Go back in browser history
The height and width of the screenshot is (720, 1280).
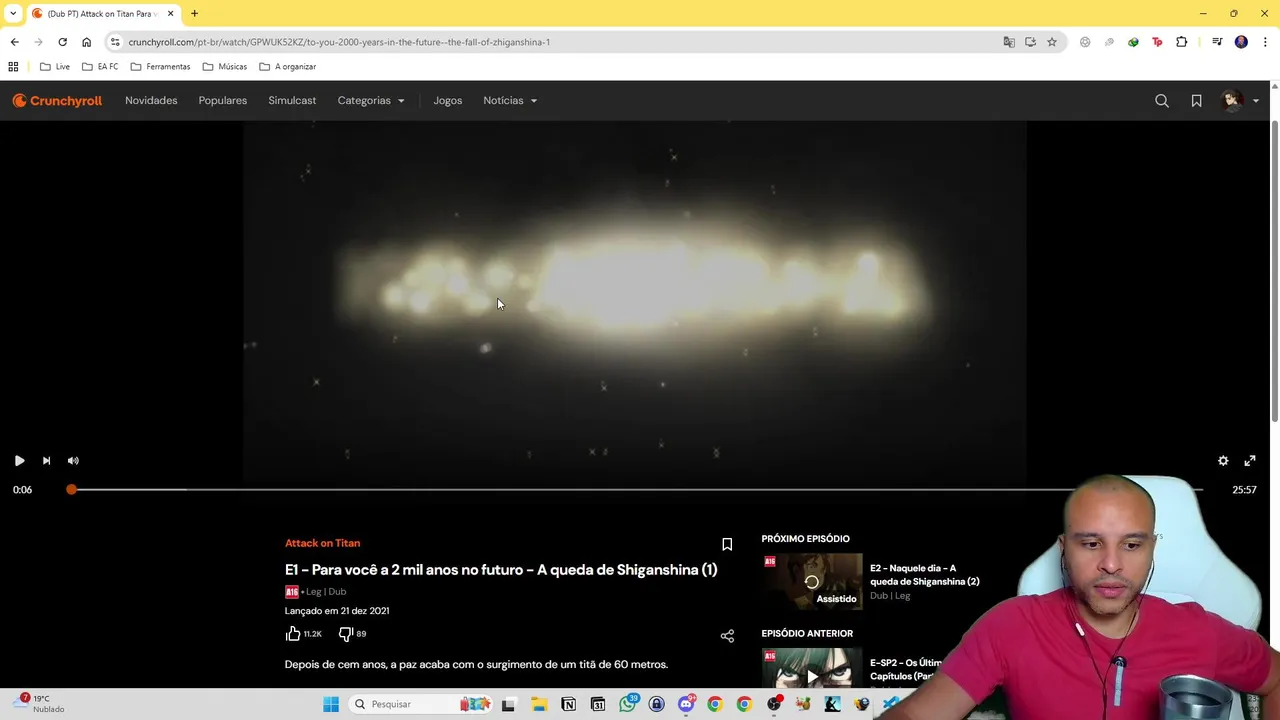pyautogui.click(x=14, y=42)
